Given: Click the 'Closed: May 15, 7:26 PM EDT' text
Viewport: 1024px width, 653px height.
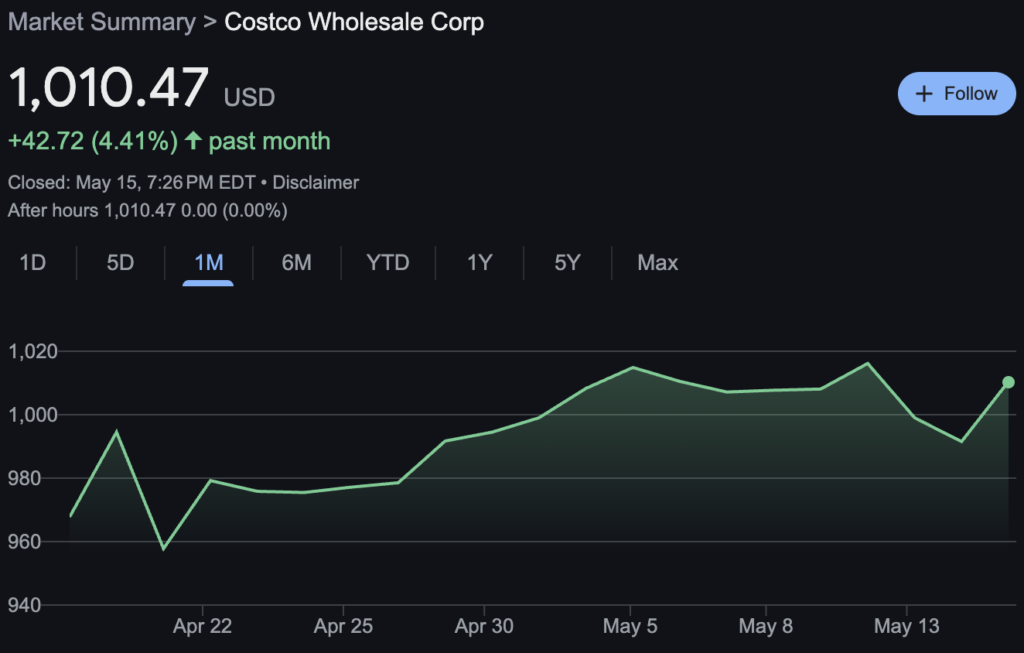Looking at the screenshot, I should coord(131,182).
